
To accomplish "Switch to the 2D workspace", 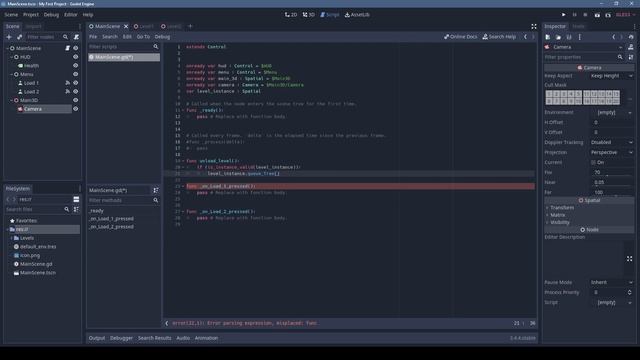I will [291, 15].
